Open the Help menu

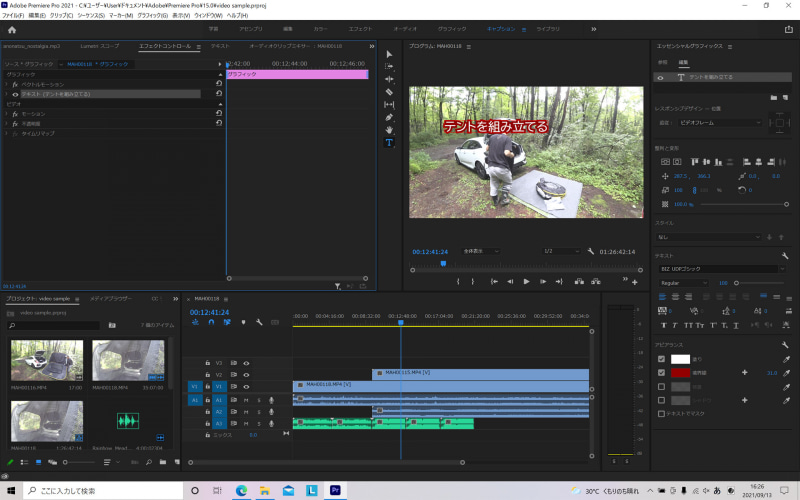pos(237,16)
